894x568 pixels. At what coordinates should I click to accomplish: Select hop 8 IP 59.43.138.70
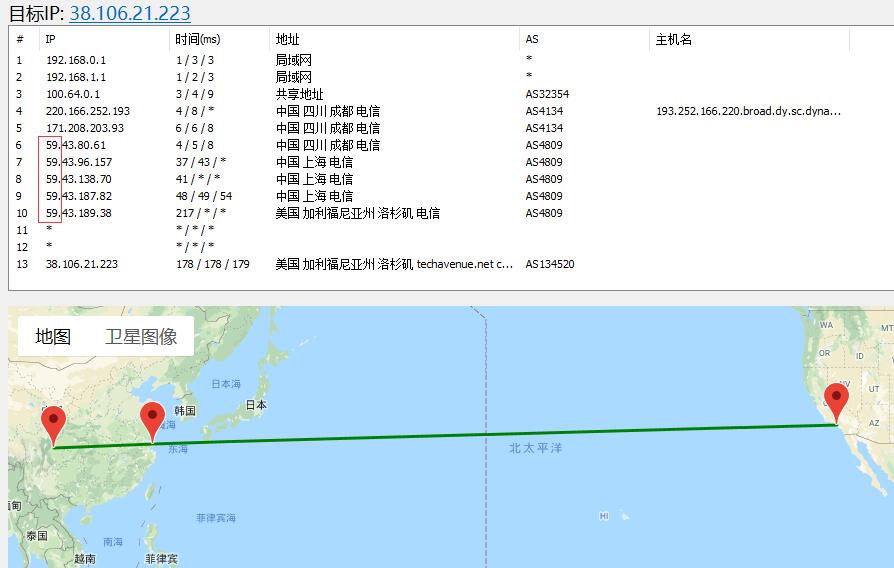(x=79, y=179)
